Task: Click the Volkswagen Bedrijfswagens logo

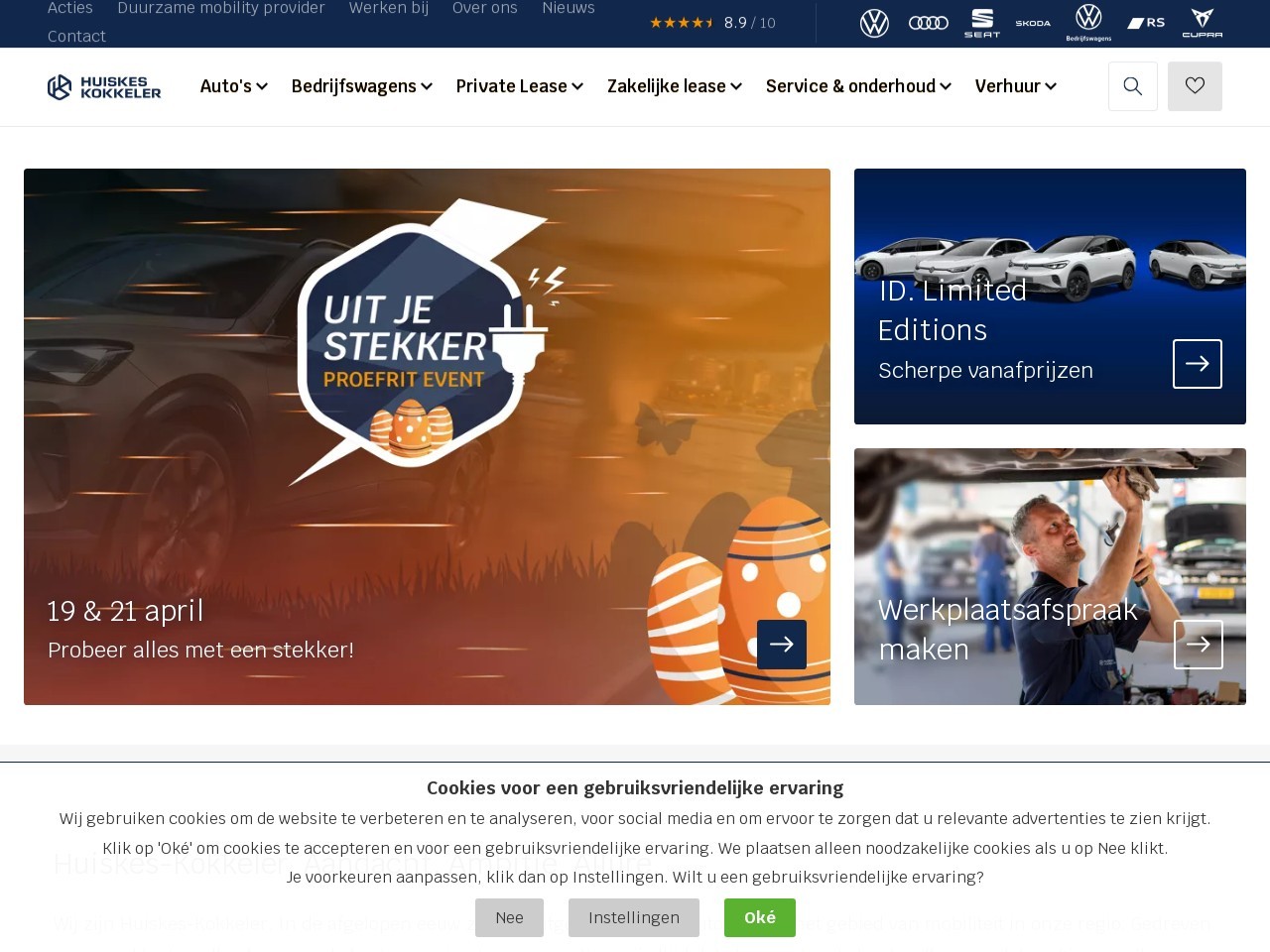Action: click(x=1088, y=23)
